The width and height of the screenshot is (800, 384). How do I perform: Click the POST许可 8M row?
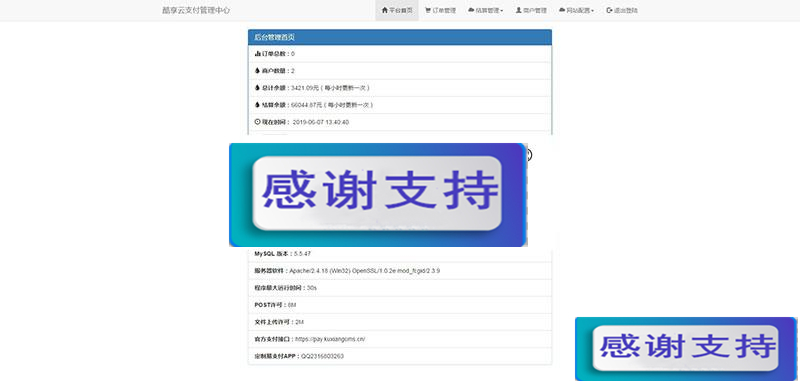click(399, 305)
